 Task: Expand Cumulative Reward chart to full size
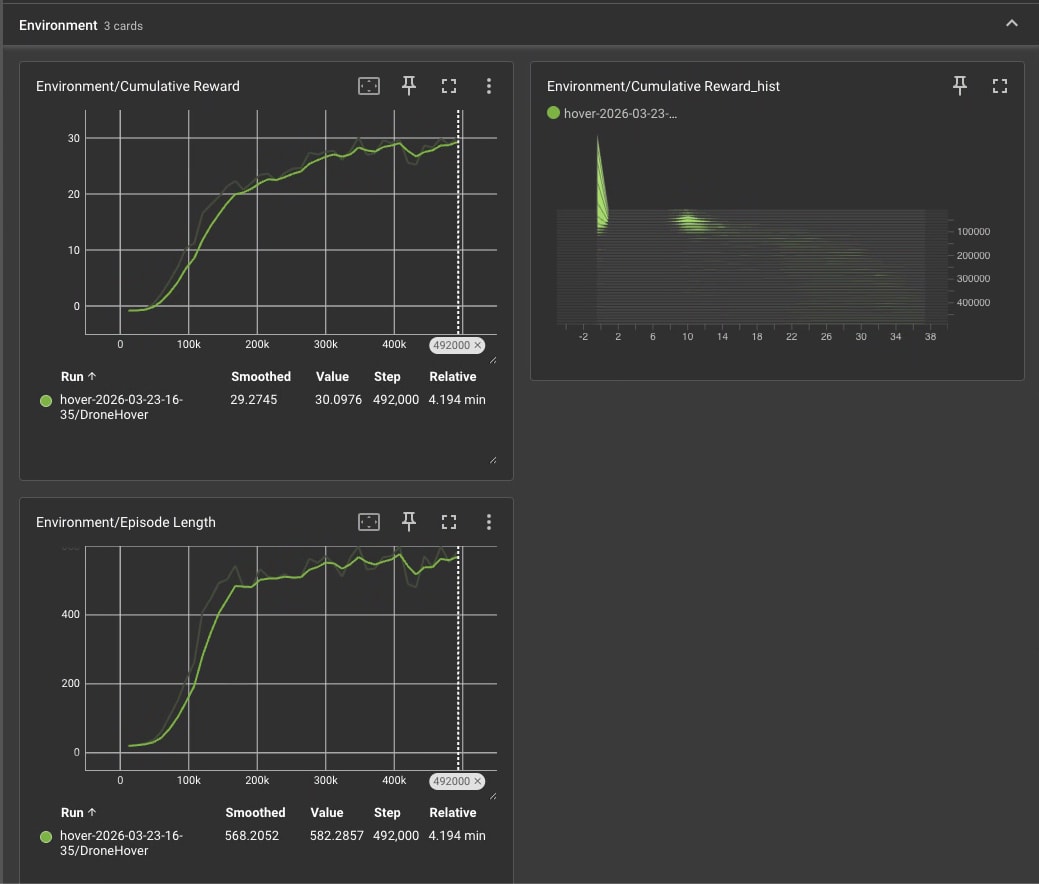coord(449,85)
